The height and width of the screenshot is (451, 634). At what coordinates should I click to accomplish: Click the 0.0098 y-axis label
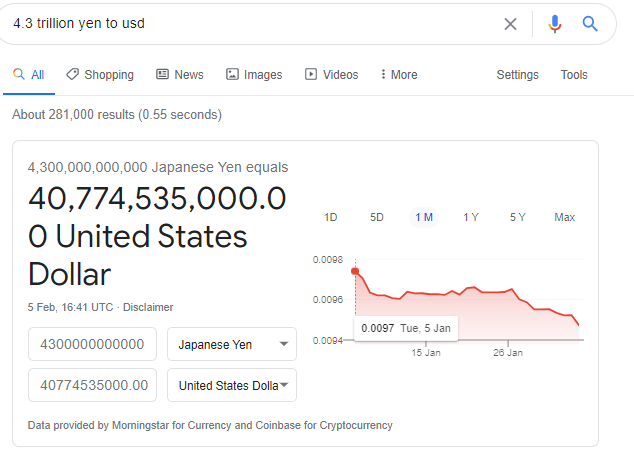tap(328, 260)
